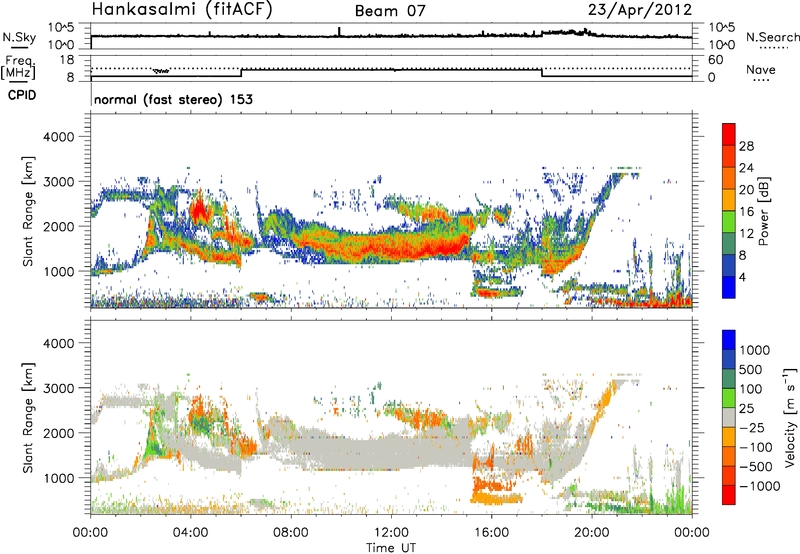800x554 pixels.
Task: Pick the blue top segment of velocity colorbar
Action: [x=729, y=340]
